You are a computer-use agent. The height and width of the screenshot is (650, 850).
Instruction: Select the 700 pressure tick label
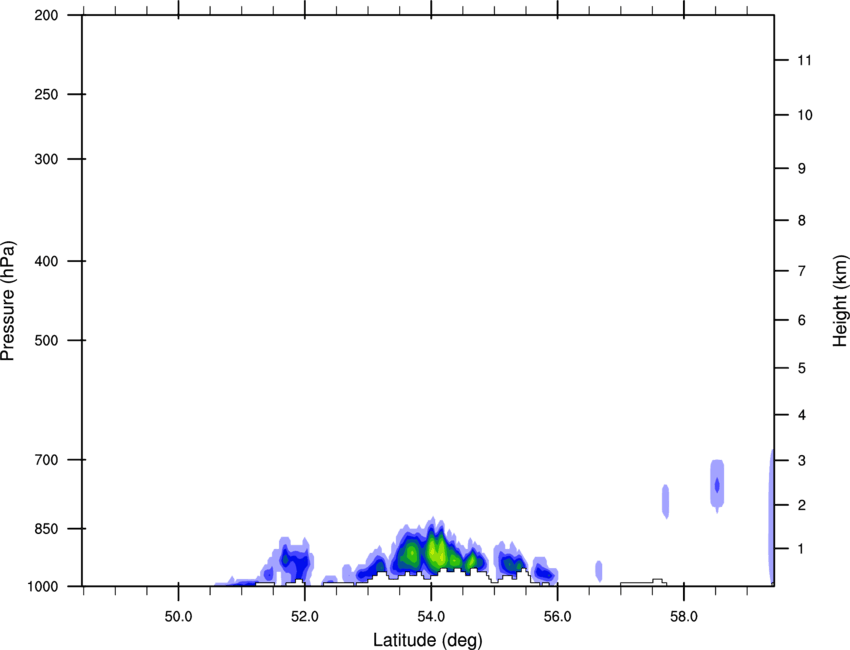(47, 460)
